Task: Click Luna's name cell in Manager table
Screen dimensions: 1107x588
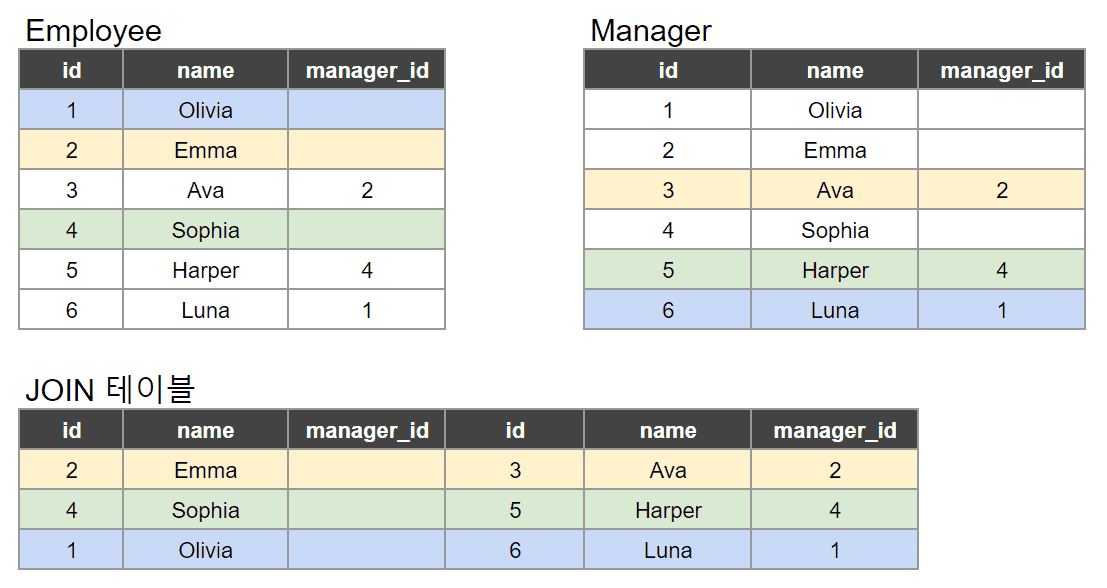Action: (834, 310)
